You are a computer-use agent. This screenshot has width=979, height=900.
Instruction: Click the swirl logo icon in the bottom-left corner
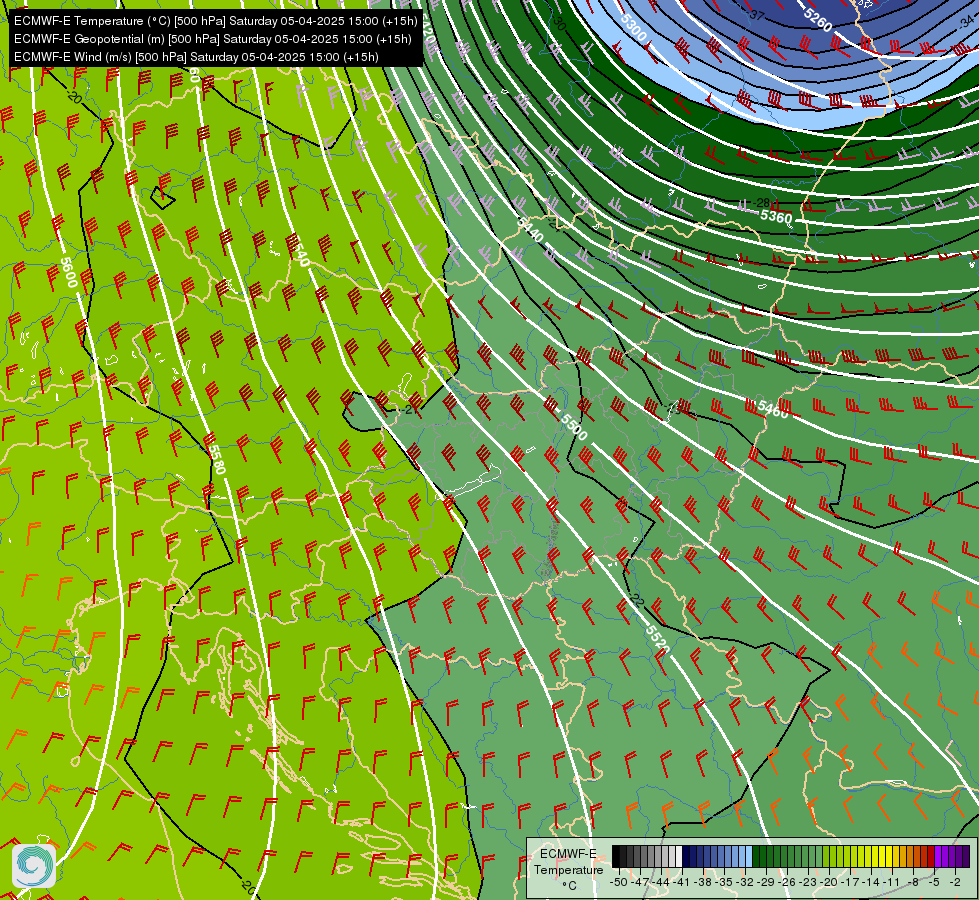coord(34,865)
